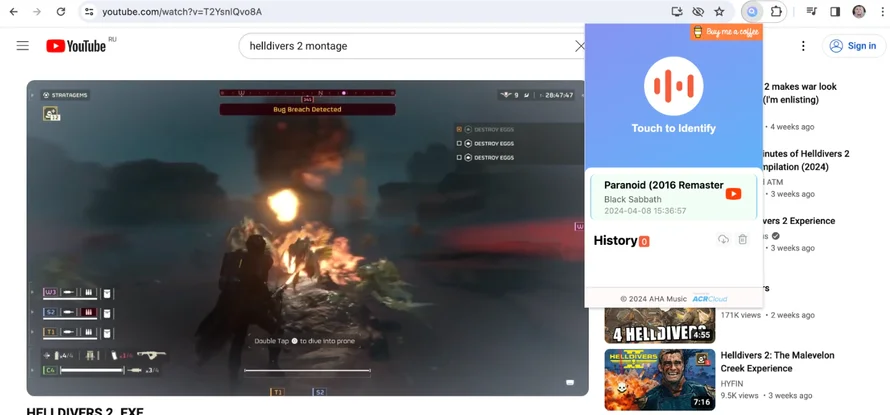Viewport: 890px width, 415px height.
Task: Click the browser forward arrow
Action: (x=37, y=11)
